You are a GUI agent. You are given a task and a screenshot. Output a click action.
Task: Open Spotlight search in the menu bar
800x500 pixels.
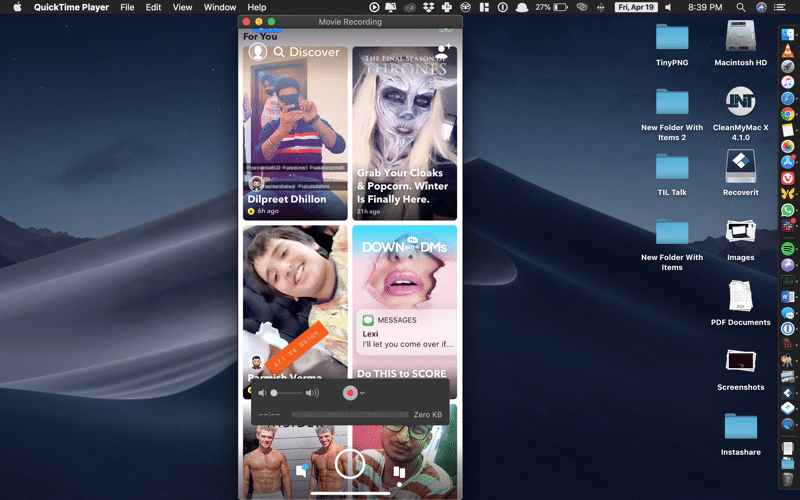741,7
